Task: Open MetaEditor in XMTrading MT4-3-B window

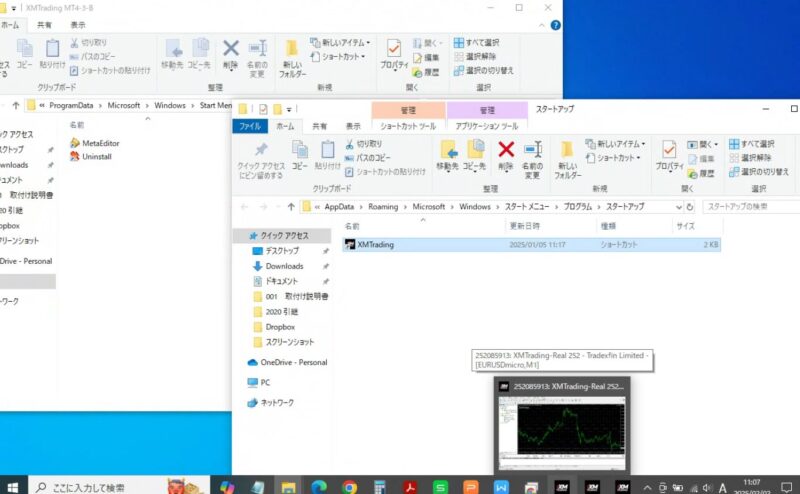Action: (95, 143)
